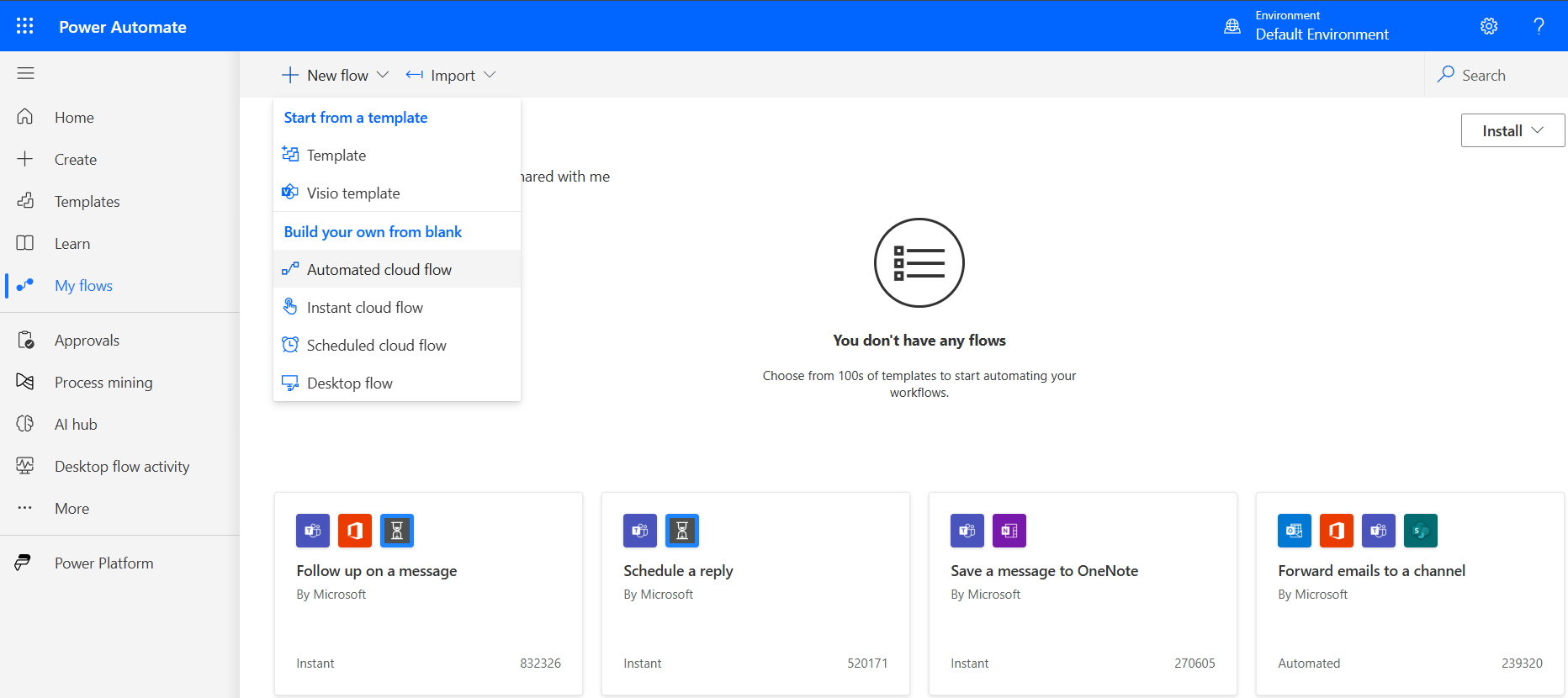Click the Power Platform icon in sidebar
This screenshot has width=1568, height=698.
24,563
